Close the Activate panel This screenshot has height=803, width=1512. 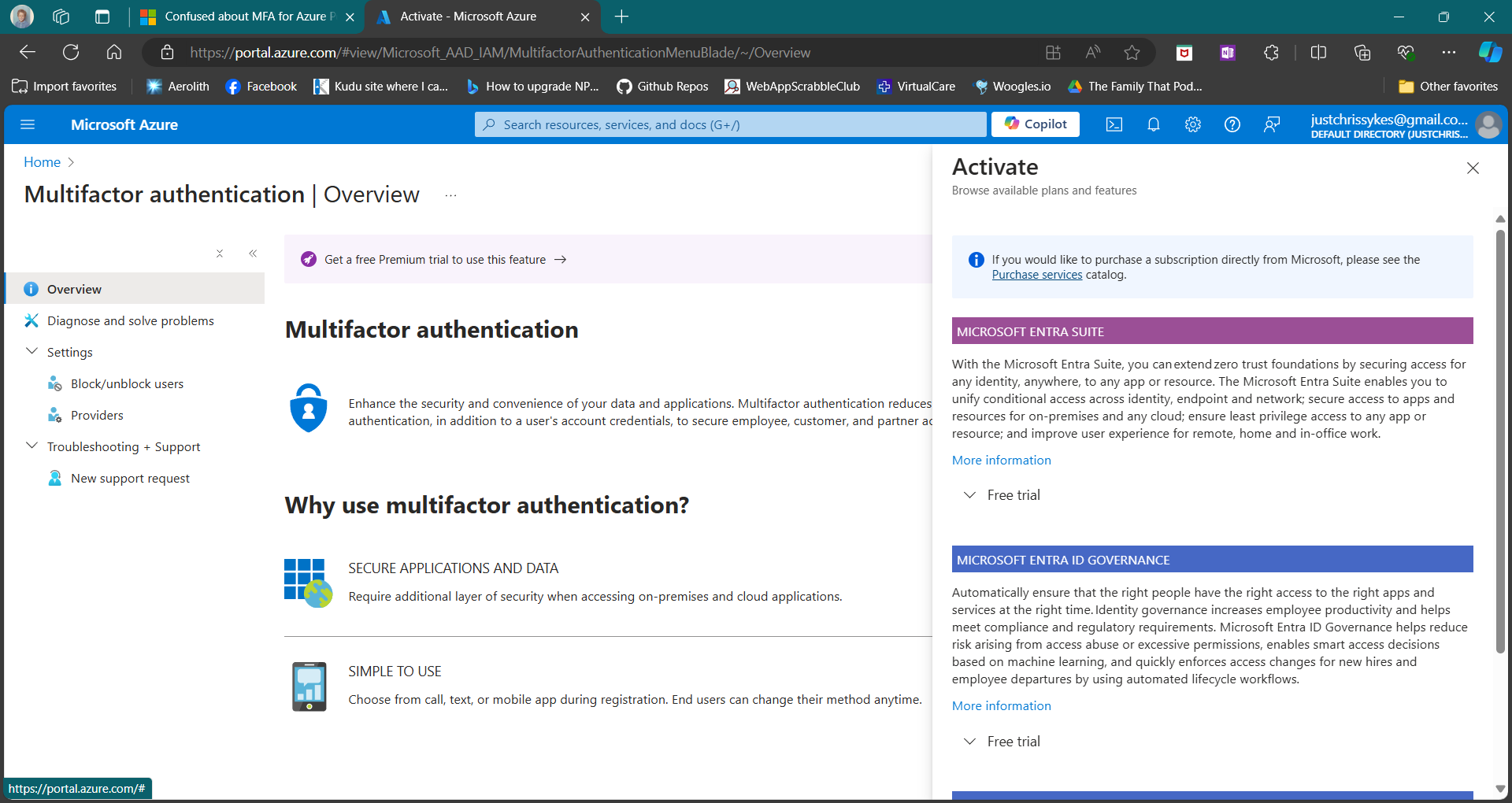pyautogui.click(x=1473, y=168)
